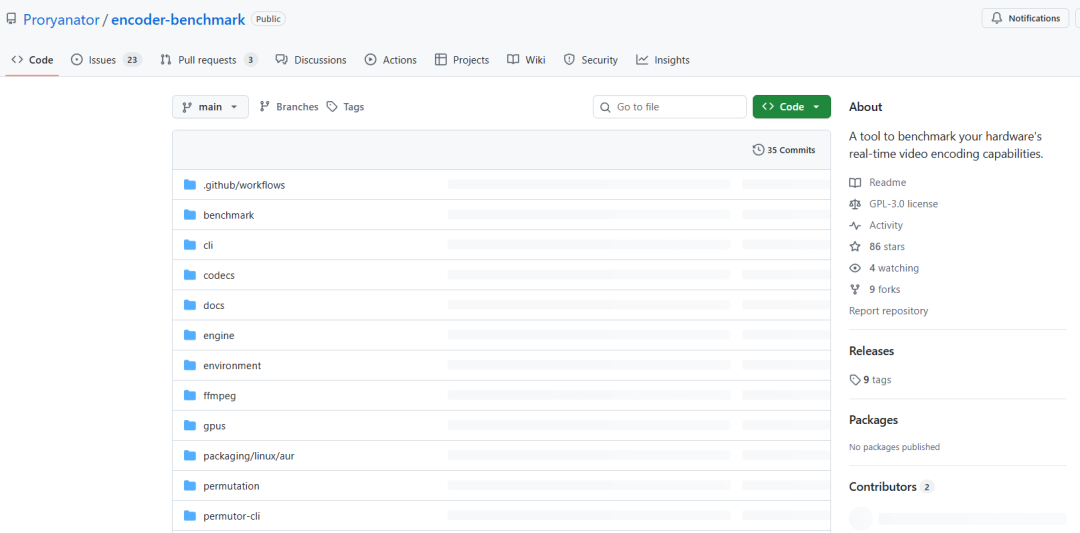Open the Projects tab

pos(461,60)
